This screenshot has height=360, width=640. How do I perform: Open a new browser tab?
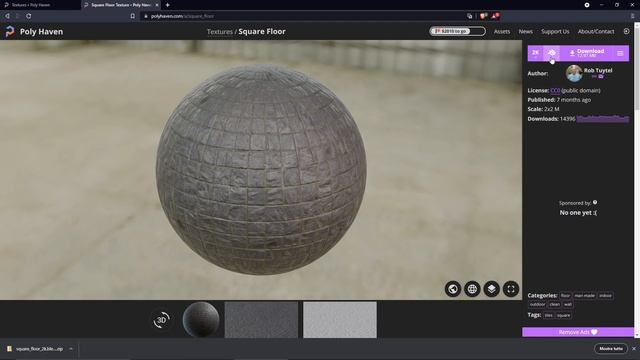[167, 5]
